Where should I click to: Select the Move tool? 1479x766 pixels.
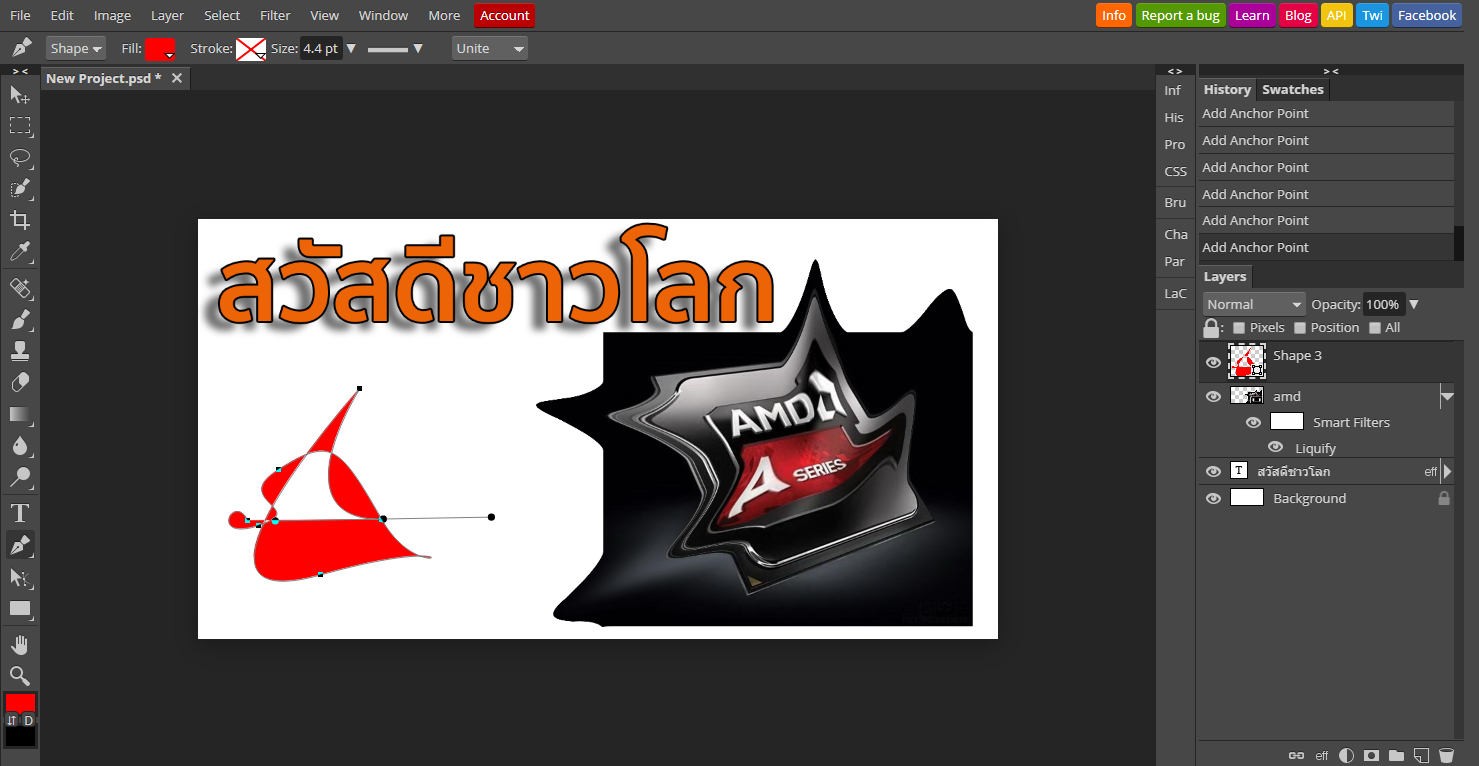point(20,94)
